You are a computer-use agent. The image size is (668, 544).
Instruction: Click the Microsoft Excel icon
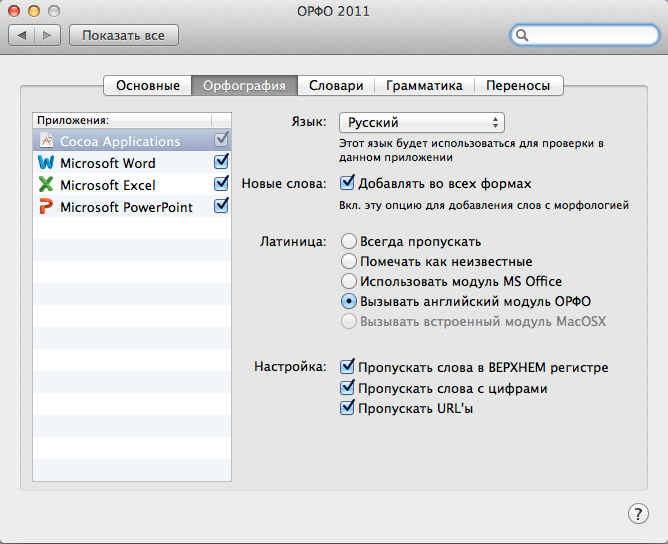[46, 184]
